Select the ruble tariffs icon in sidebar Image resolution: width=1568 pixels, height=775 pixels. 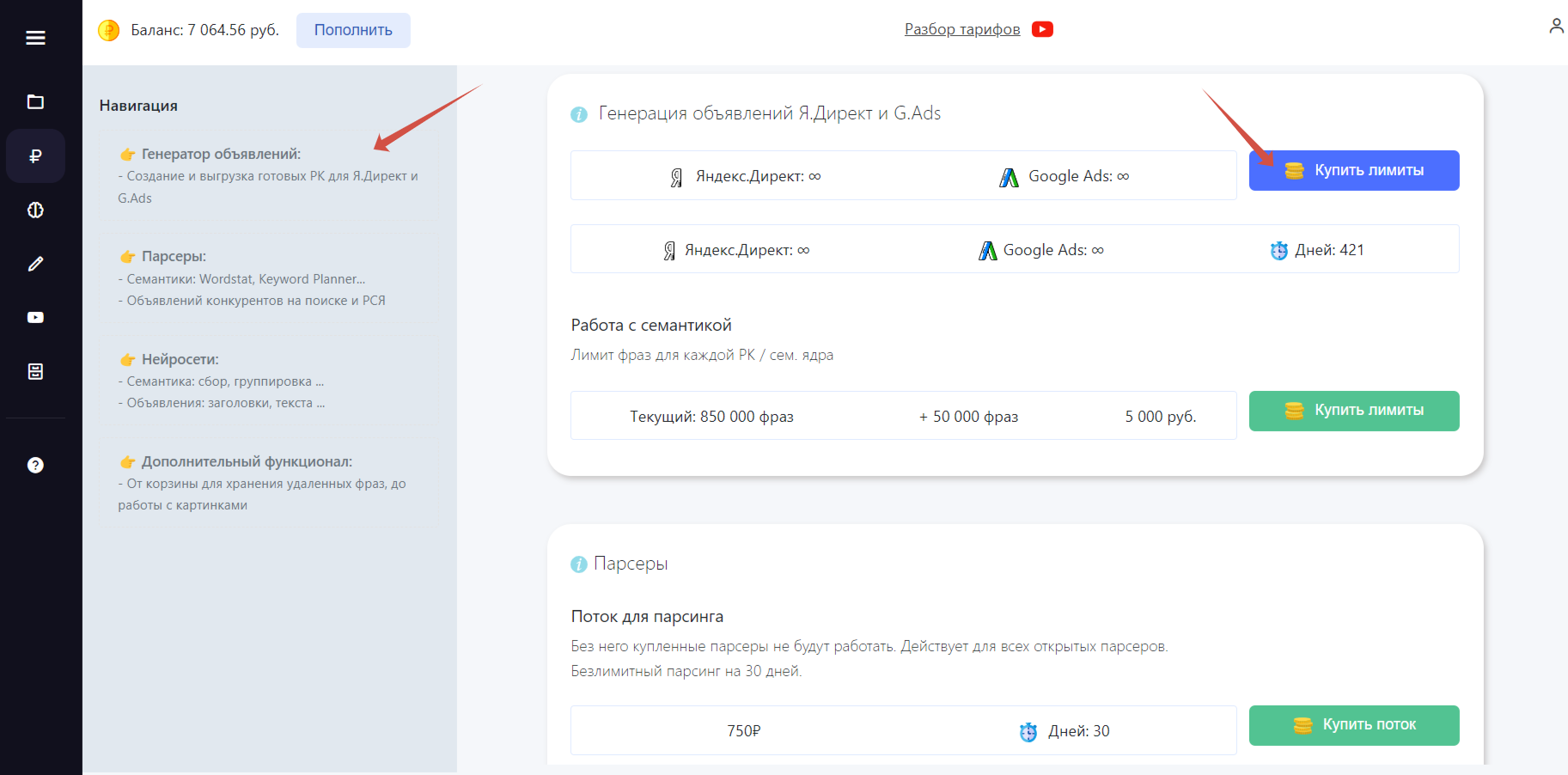(35, 156)
